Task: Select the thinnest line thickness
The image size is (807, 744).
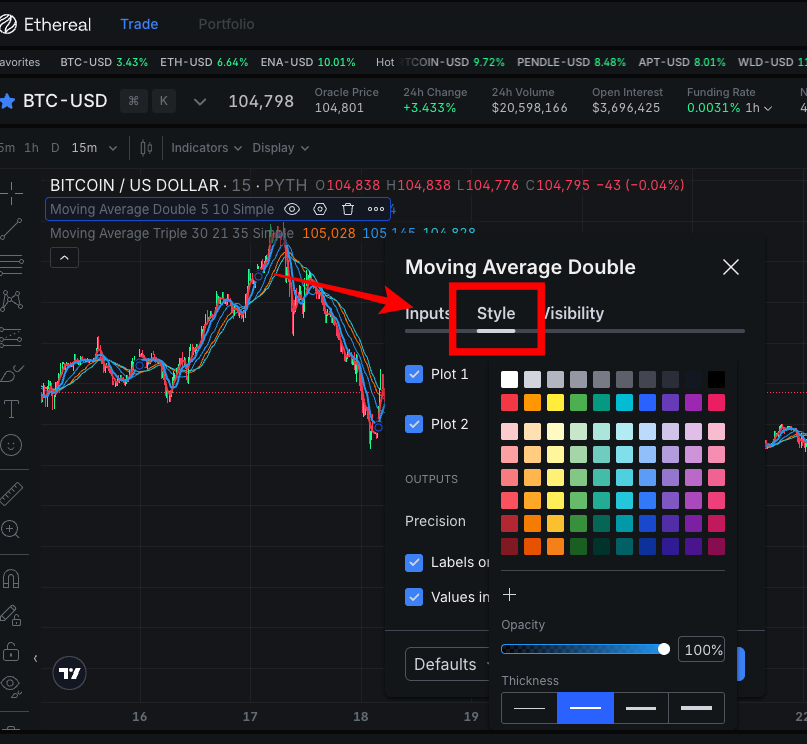Action: click(x=529, y=708)
